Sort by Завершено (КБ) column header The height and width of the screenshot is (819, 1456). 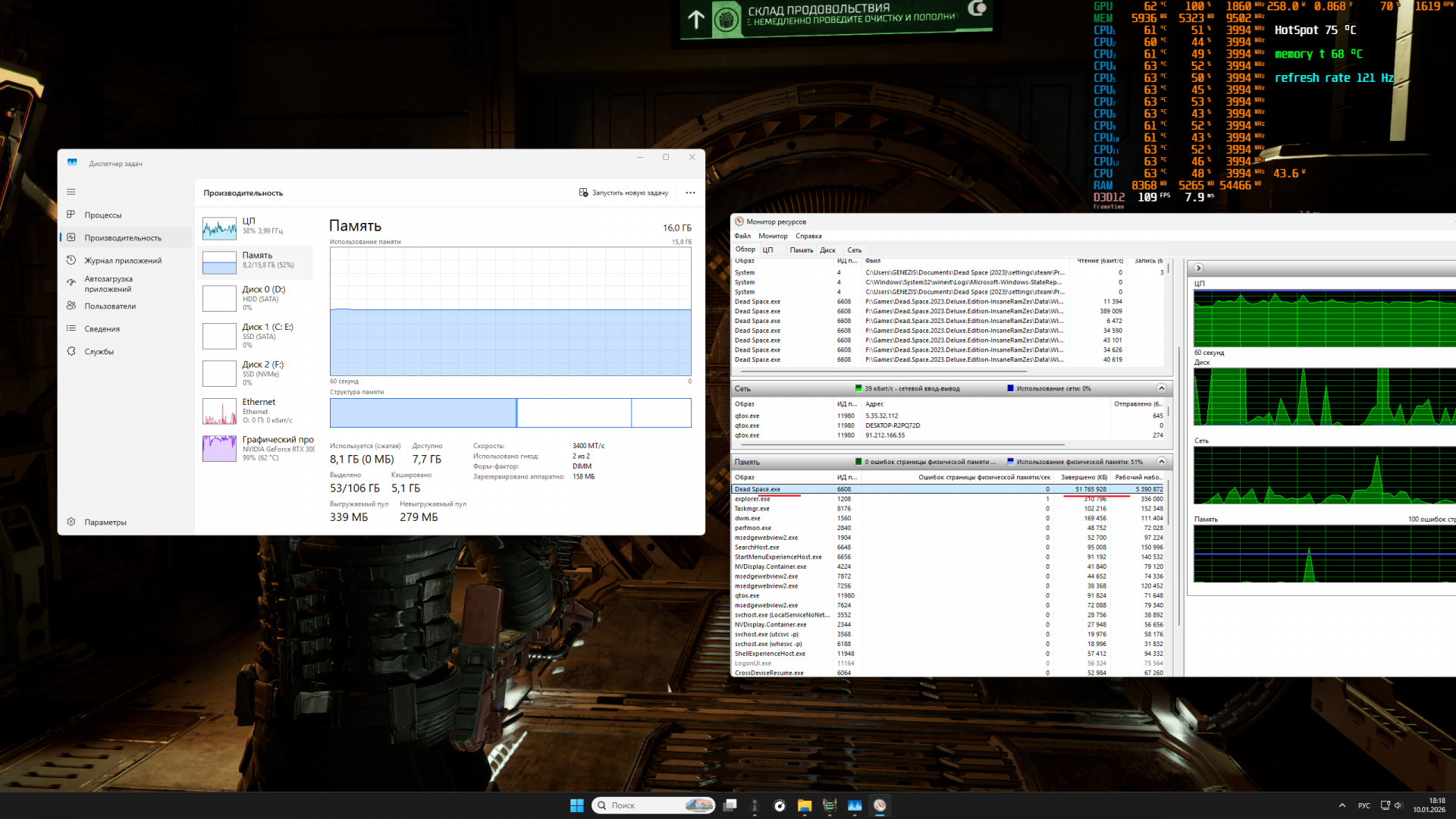click(x=1083, y=478)
